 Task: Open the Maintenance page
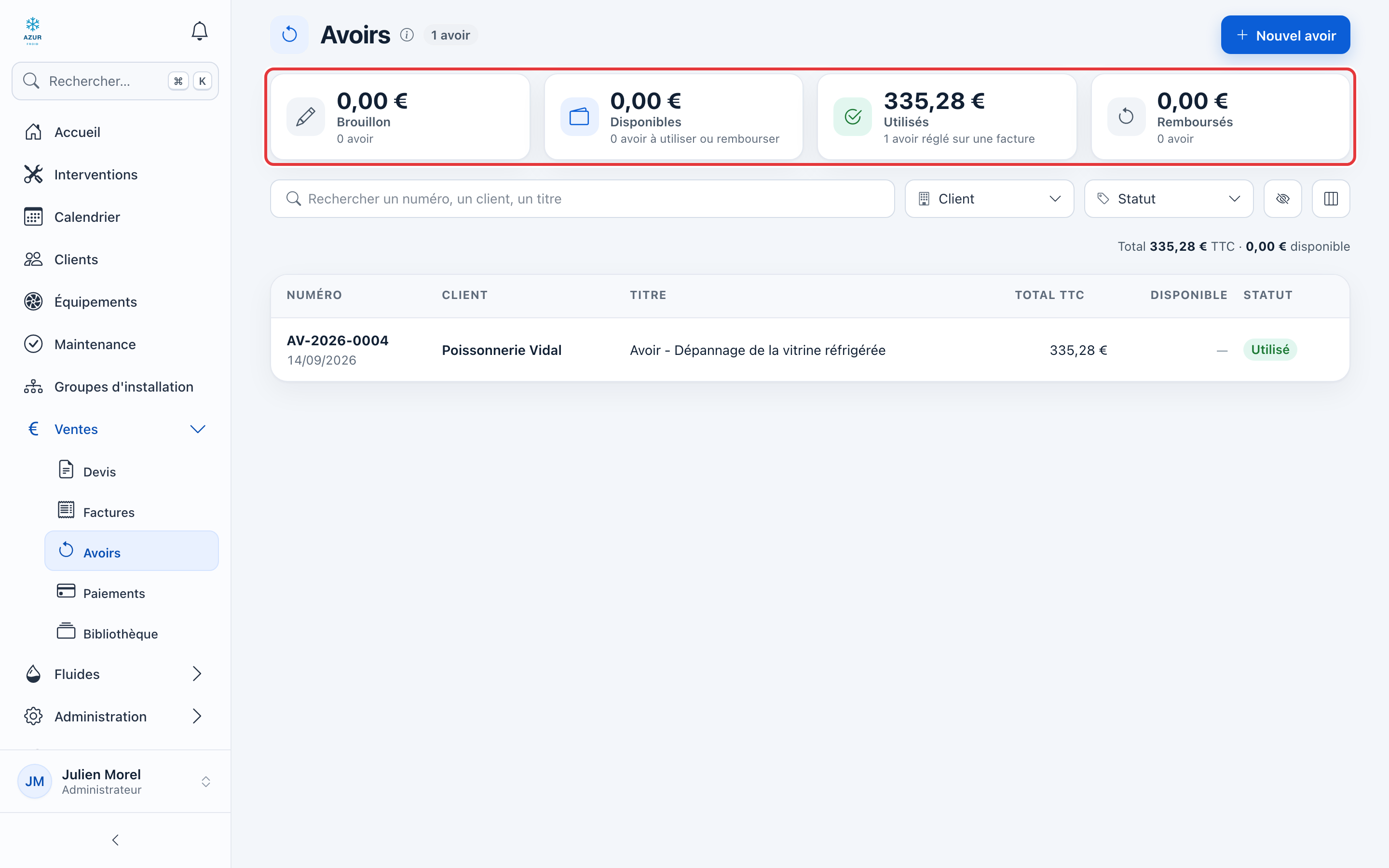[115, 344]
